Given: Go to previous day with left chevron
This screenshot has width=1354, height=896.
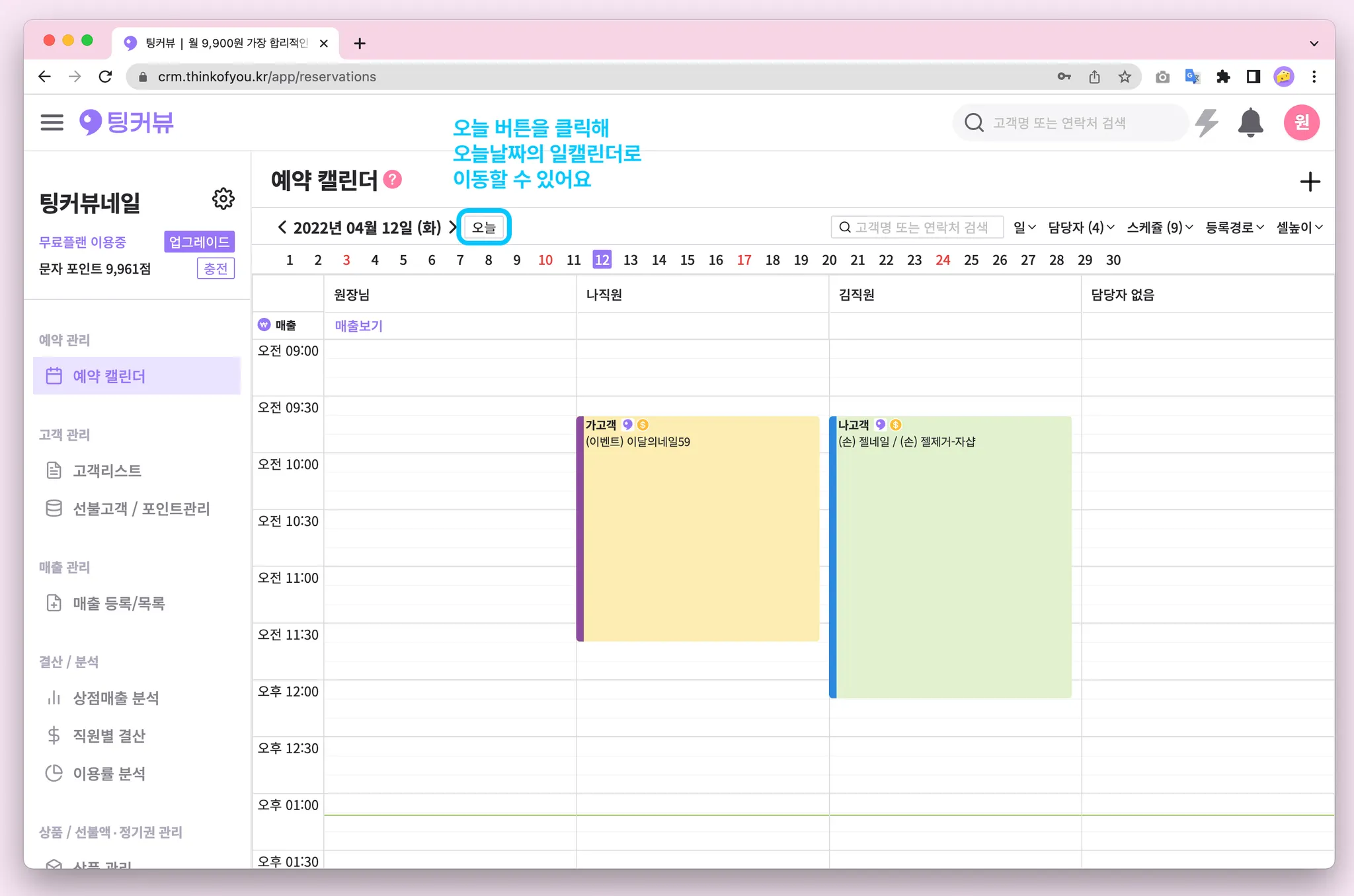Looking at the screenshot, I should tap(282, 227).
